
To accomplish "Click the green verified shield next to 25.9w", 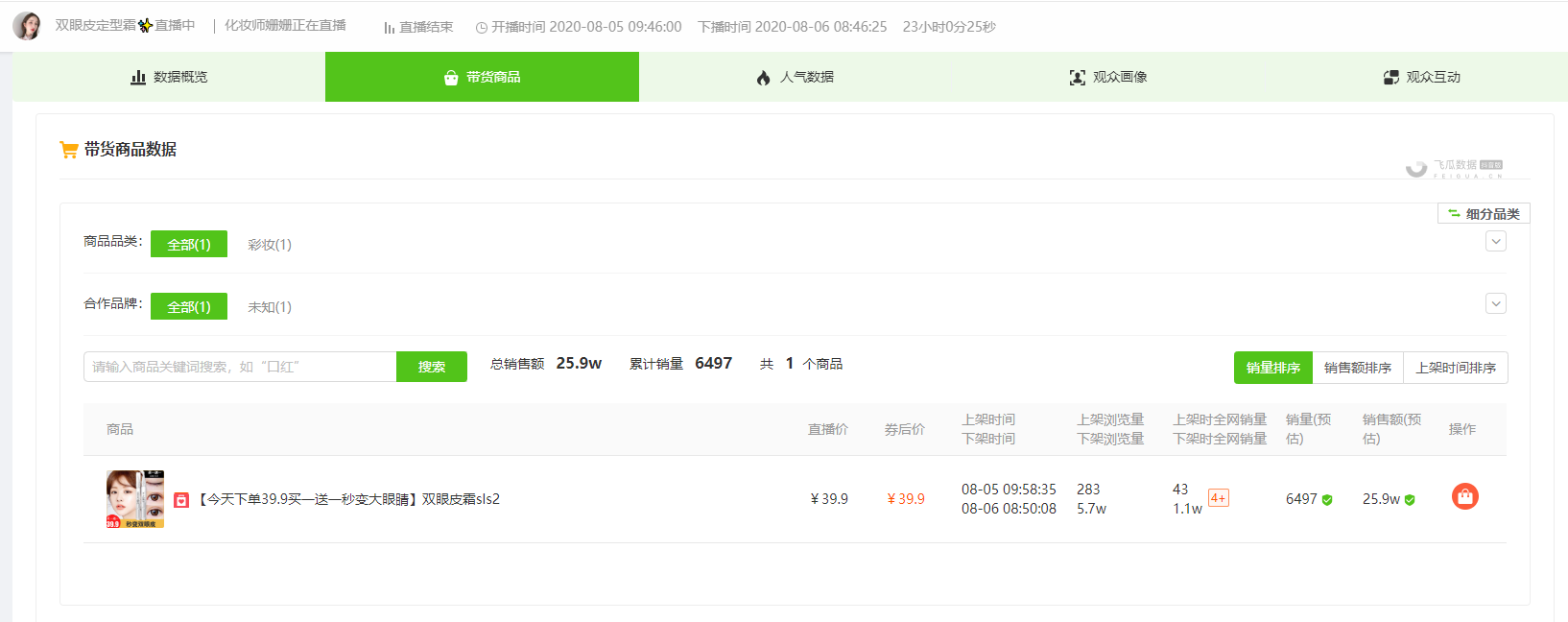I will click(x=1410, y=500).
